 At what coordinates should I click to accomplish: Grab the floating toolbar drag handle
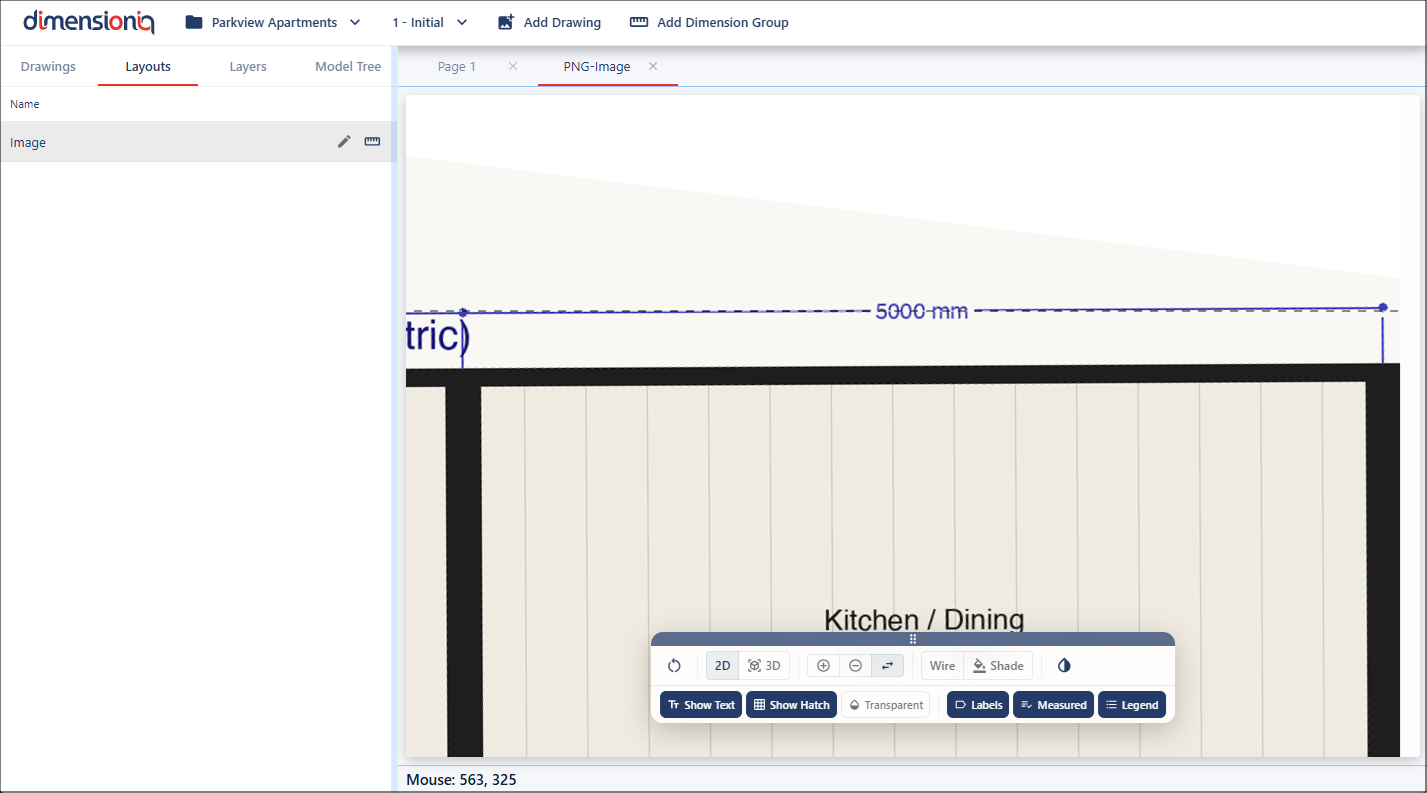pyautogui.click(x=912, y=639)
